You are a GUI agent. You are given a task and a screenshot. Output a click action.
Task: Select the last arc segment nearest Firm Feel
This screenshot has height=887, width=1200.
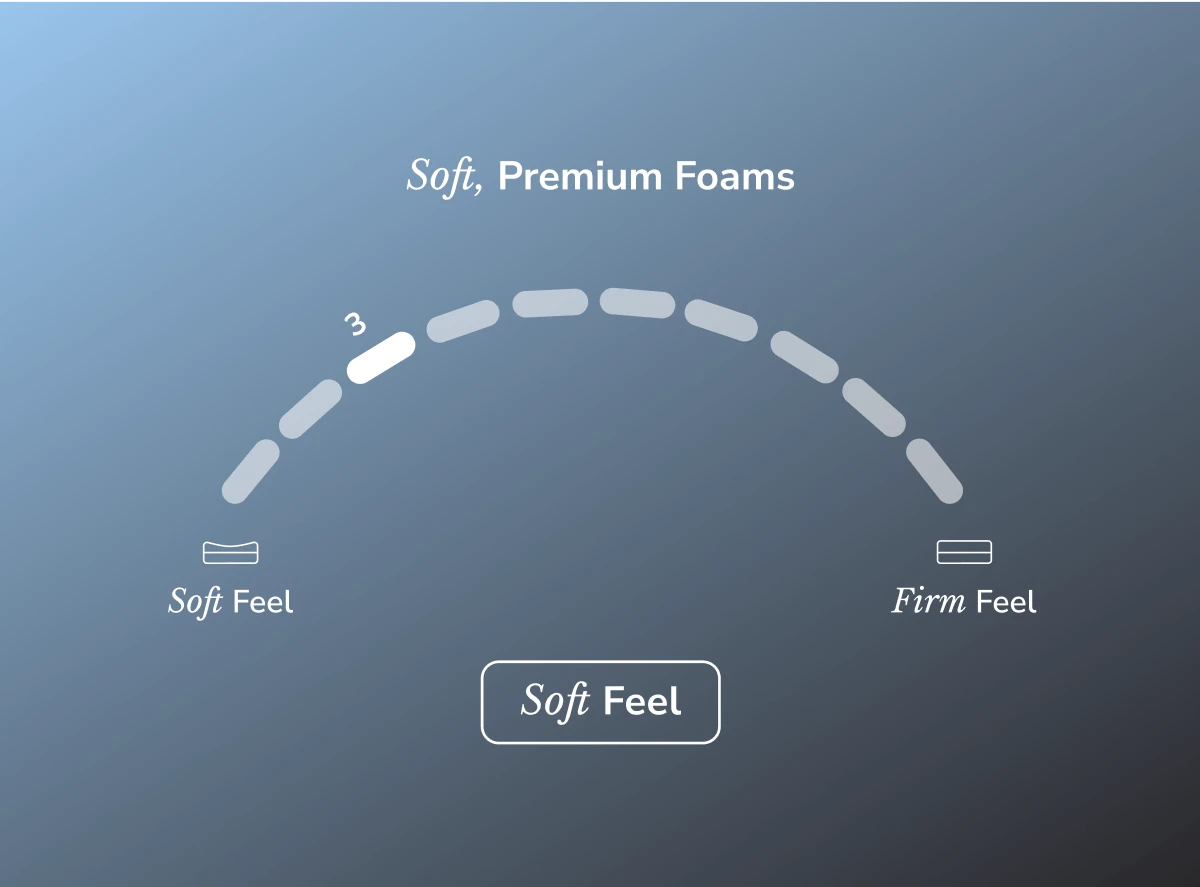(x=934, y=471)
